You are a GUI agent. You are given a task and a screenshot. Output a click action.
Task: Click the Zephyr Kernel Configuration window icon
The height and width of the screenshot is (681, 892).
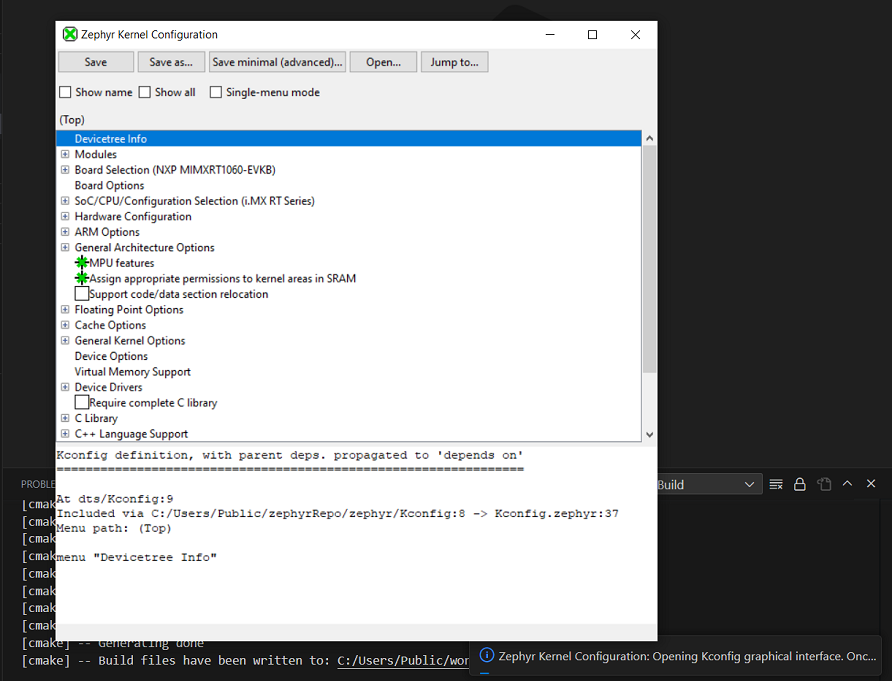(68, 34)
